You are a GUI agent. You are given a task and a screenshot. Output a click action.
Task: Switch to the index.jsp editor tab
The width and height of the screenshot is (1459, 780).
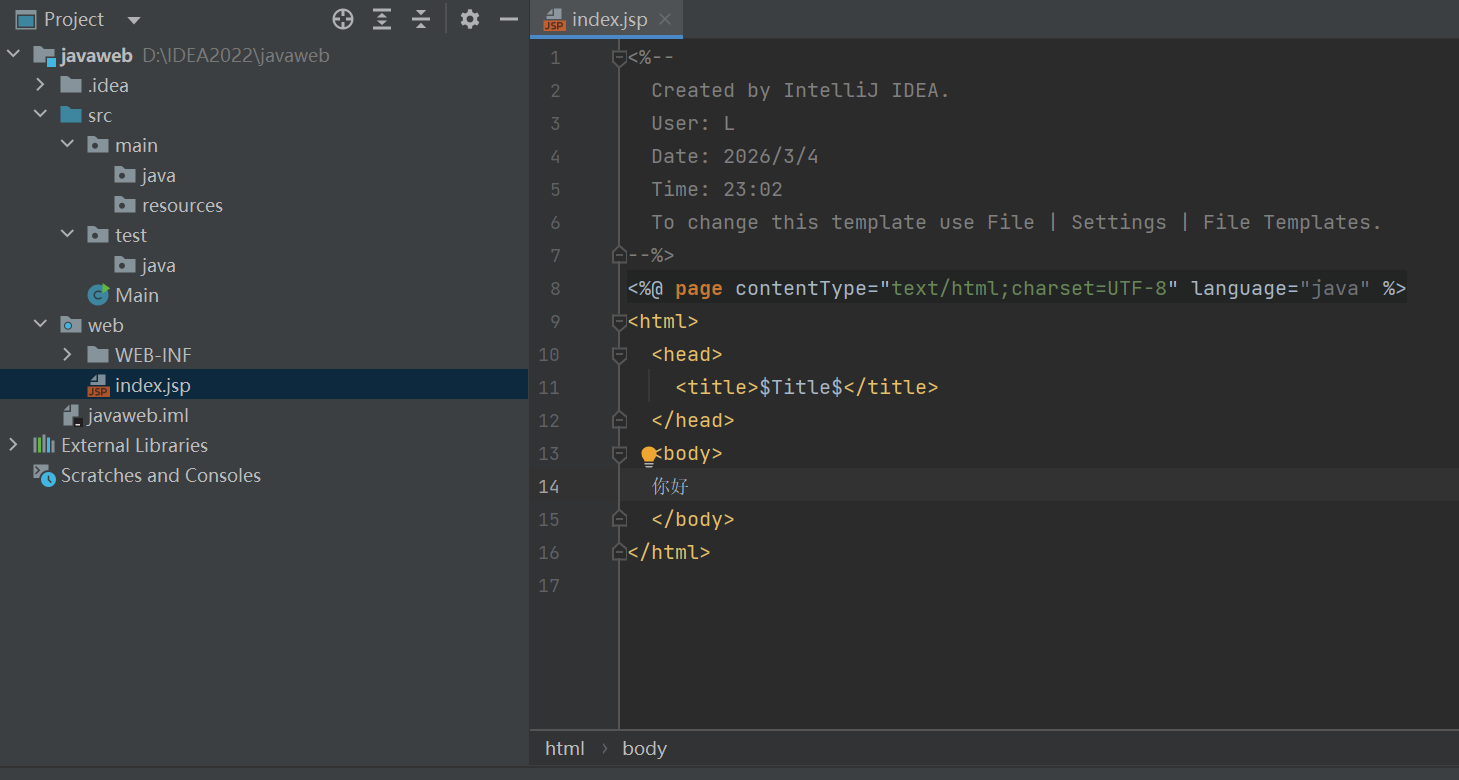coord(608,19)
